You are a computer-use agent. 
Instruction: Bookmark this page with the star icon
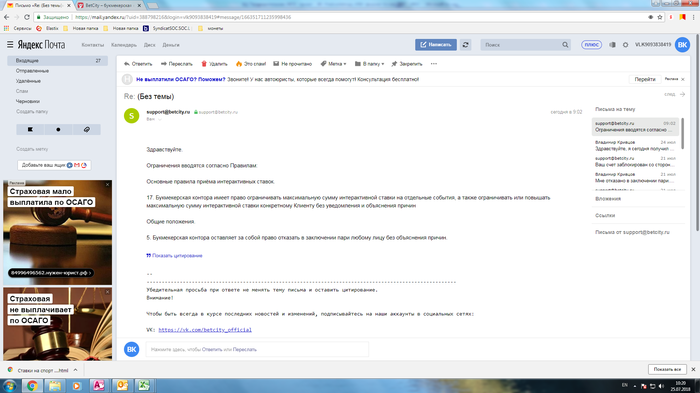point(660,17)
